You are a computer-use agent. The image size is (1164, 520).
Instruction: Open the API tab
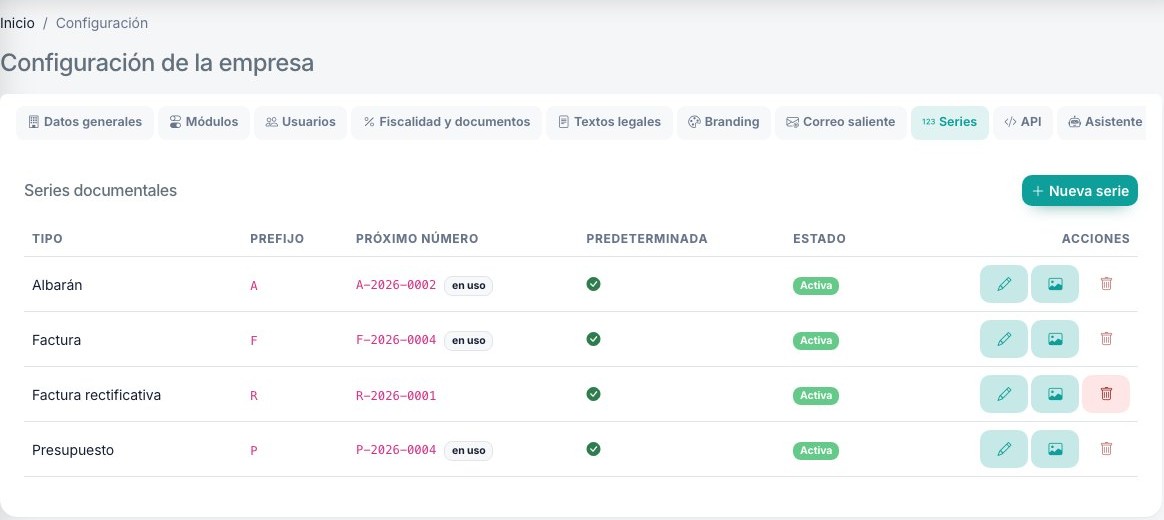tap(1023, 122)
